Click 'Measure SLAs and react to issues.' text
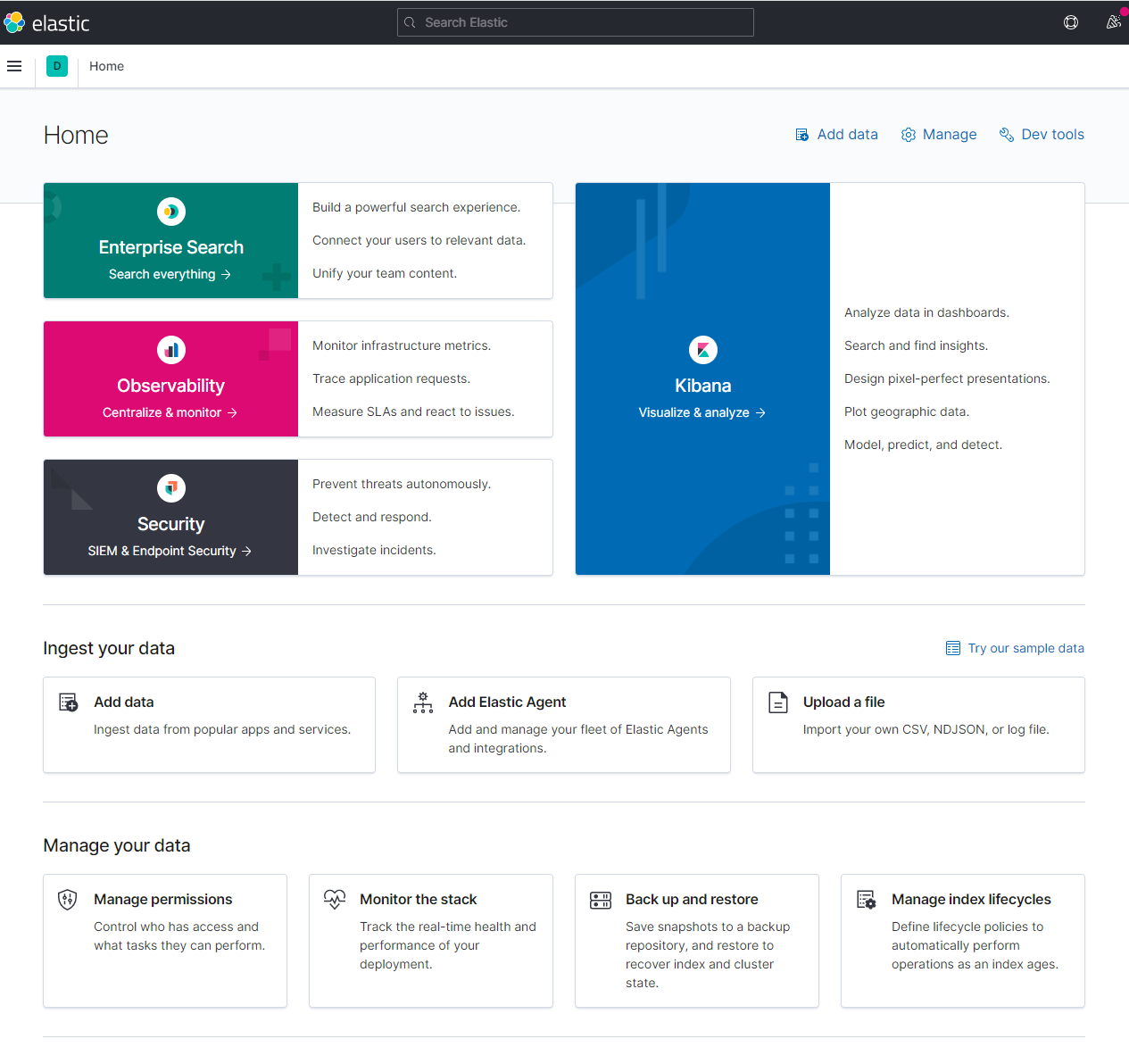 coord(413,411)
